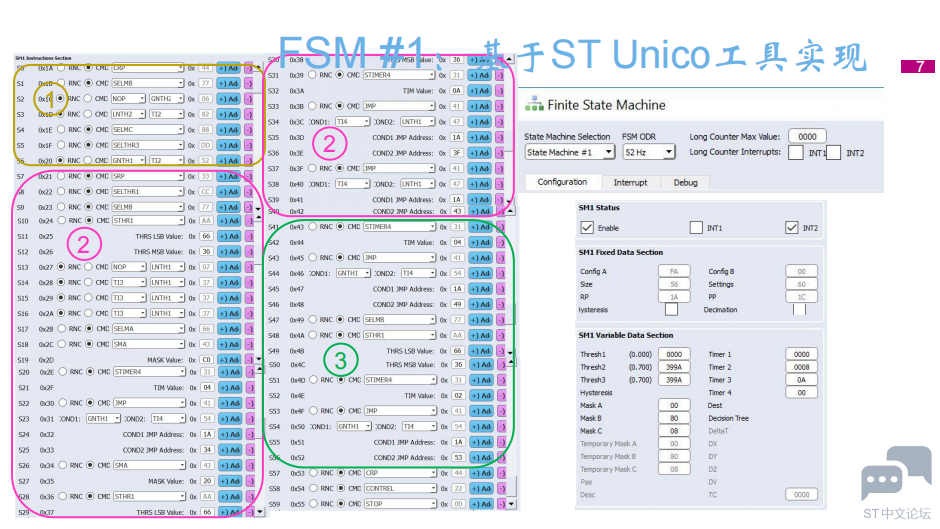The height and width of the screenshot is (529, 940).
Task: Click the MASK Value field on row S19
Action: pyautogui.click(x=206, y=360)
